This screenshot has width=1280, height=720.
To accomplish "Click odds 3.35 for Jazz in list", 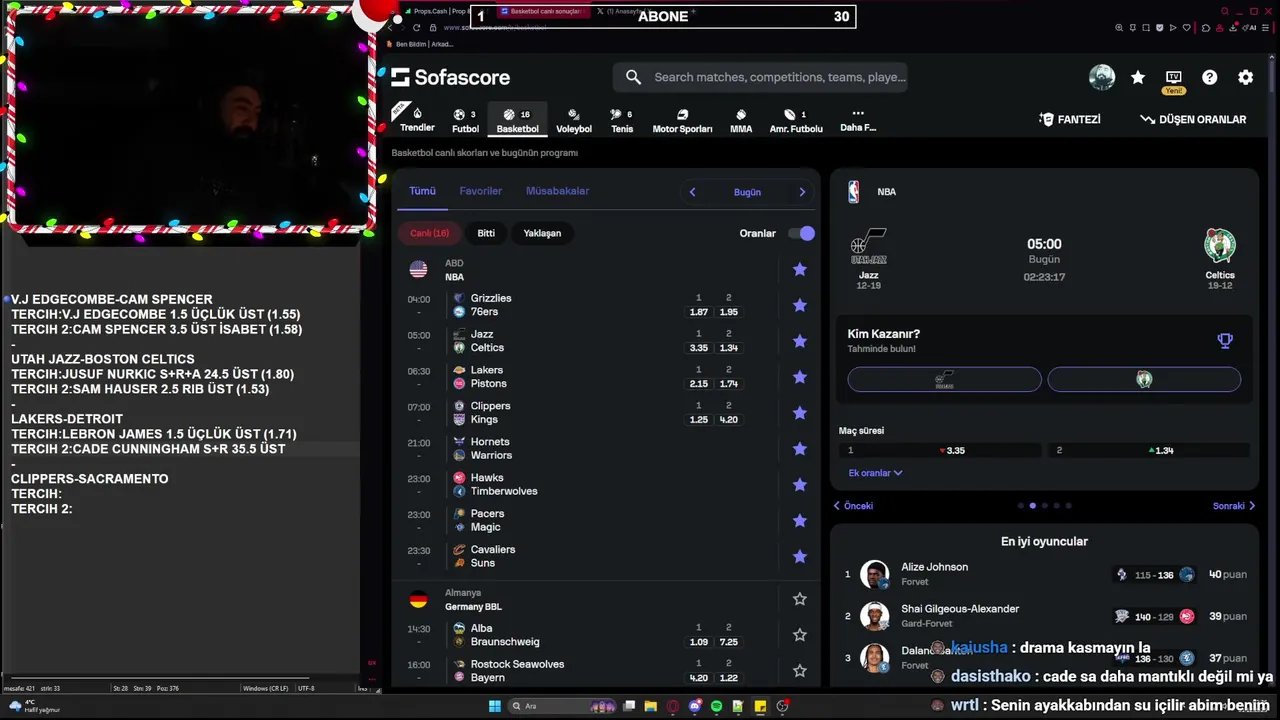I will (x=699, y=348).
